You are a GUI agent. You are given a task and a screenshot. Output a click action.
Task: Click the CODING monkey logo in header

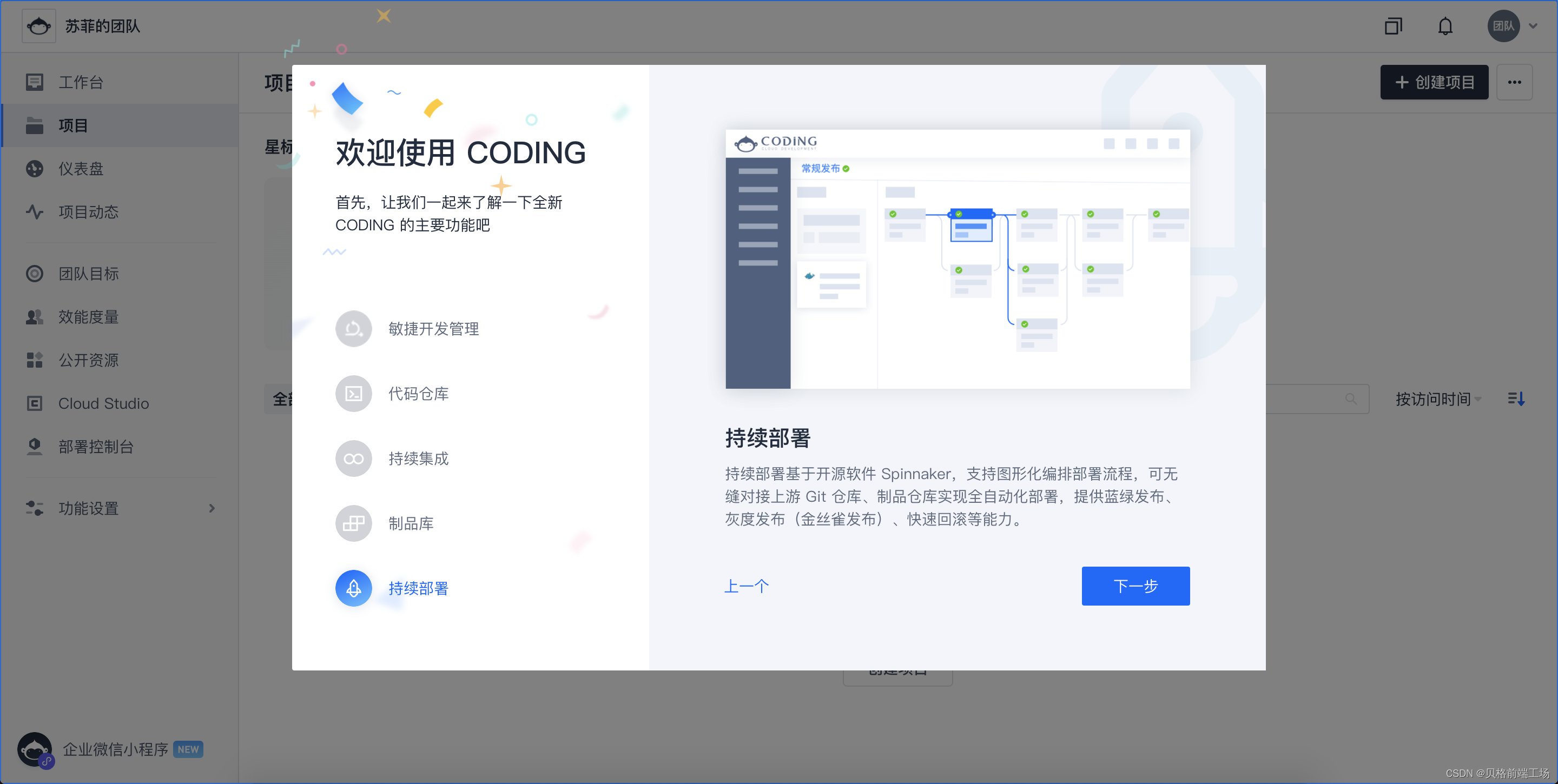click(39, 26)
